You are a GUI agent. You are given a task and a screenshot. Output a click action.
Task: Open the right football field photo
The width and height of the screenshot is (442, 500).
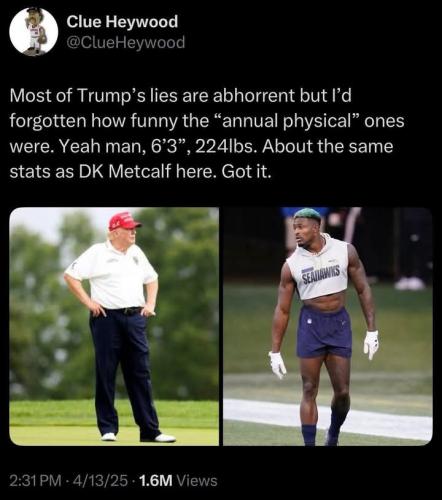click(x=328, y=326)
